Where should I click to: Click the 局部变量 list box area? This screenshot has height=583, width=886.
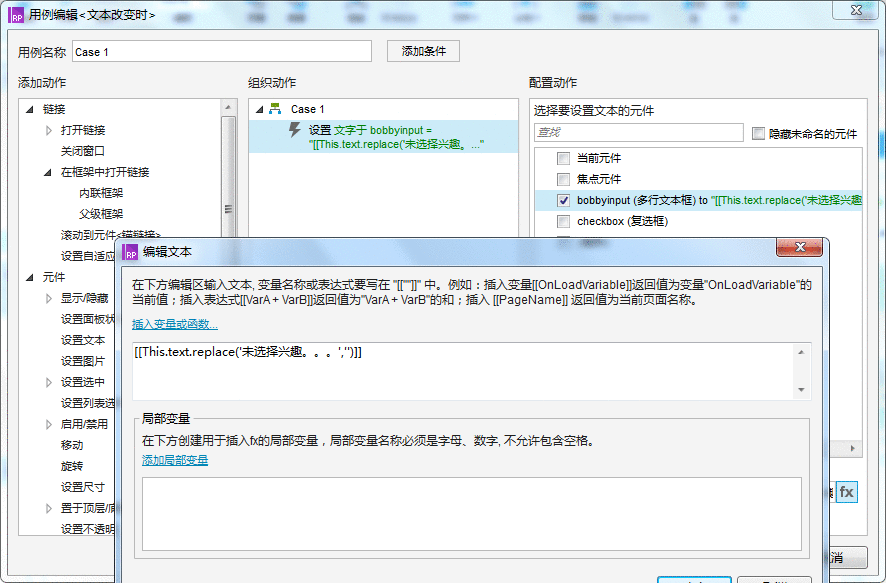[471, 514]
